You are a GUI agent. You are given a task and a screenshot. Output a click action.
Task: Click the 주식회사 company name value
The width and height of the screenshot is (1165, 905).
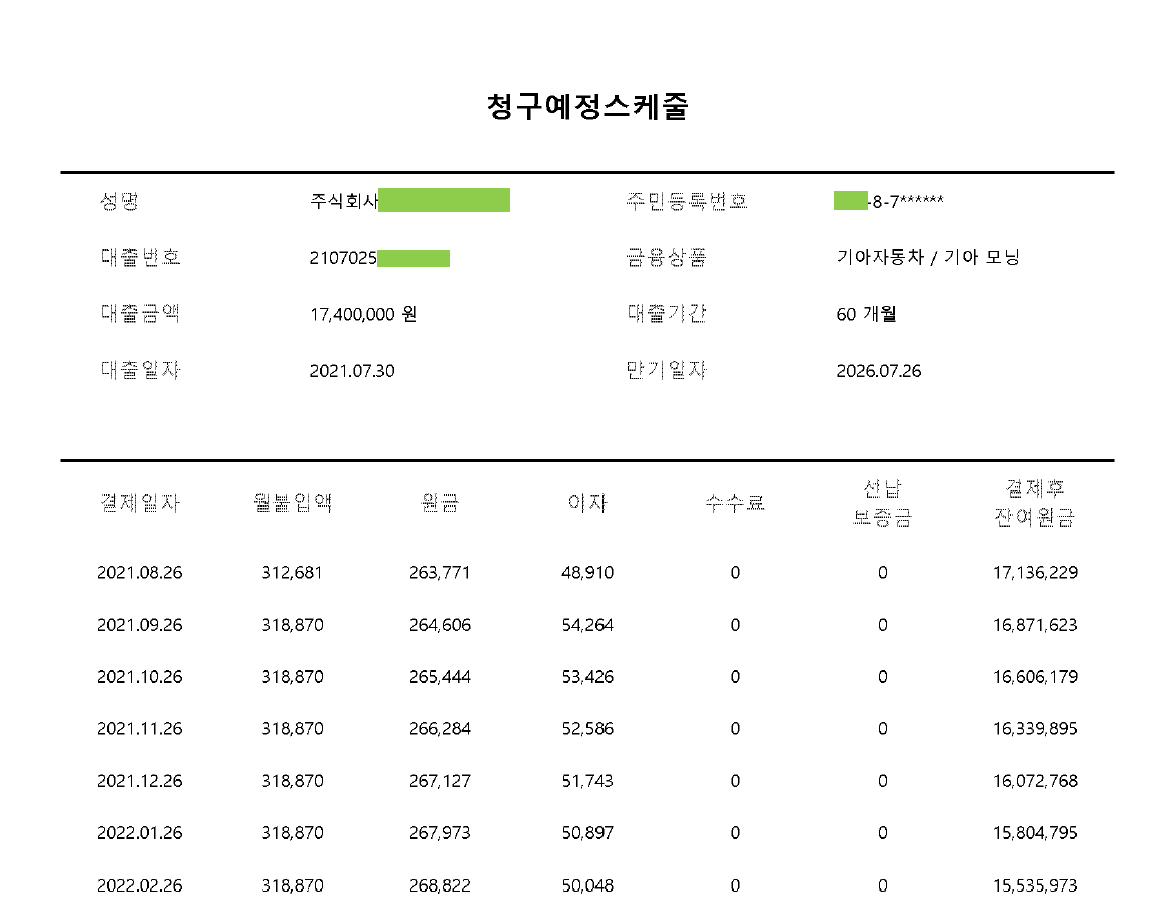coord(344,201)
